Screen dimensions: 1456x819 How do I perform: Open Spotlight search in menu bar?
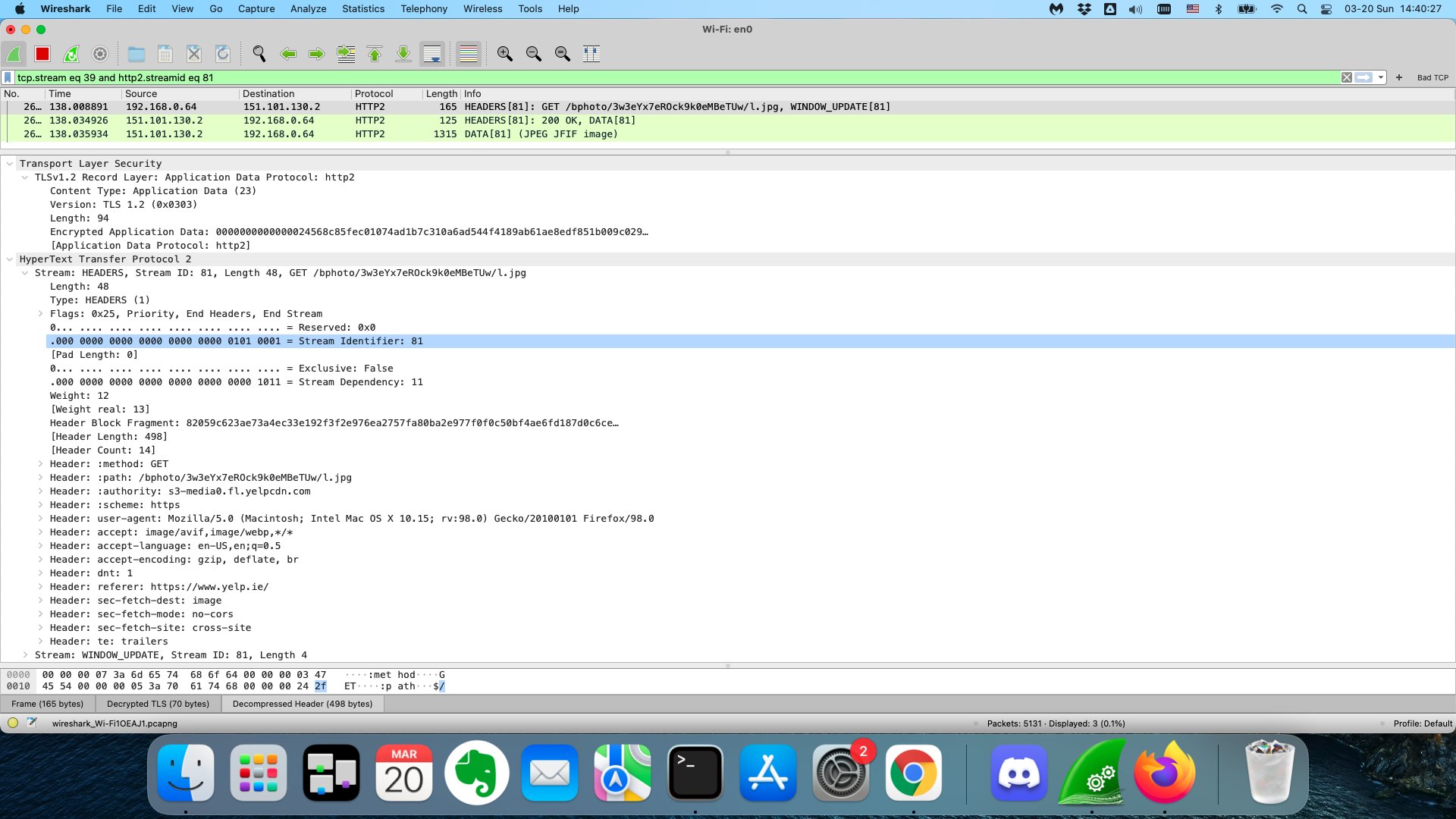coord(1302,9)
